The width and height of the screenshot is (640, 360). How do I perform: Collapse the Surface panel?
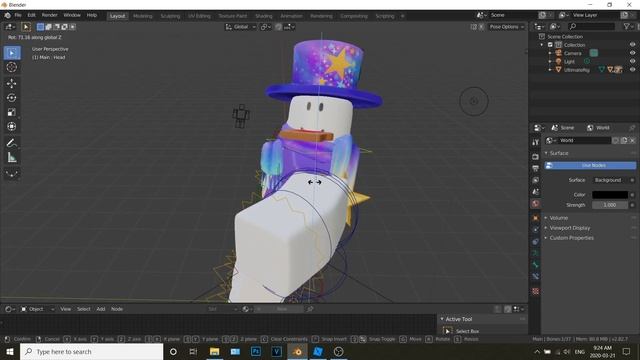click(559, 153)
